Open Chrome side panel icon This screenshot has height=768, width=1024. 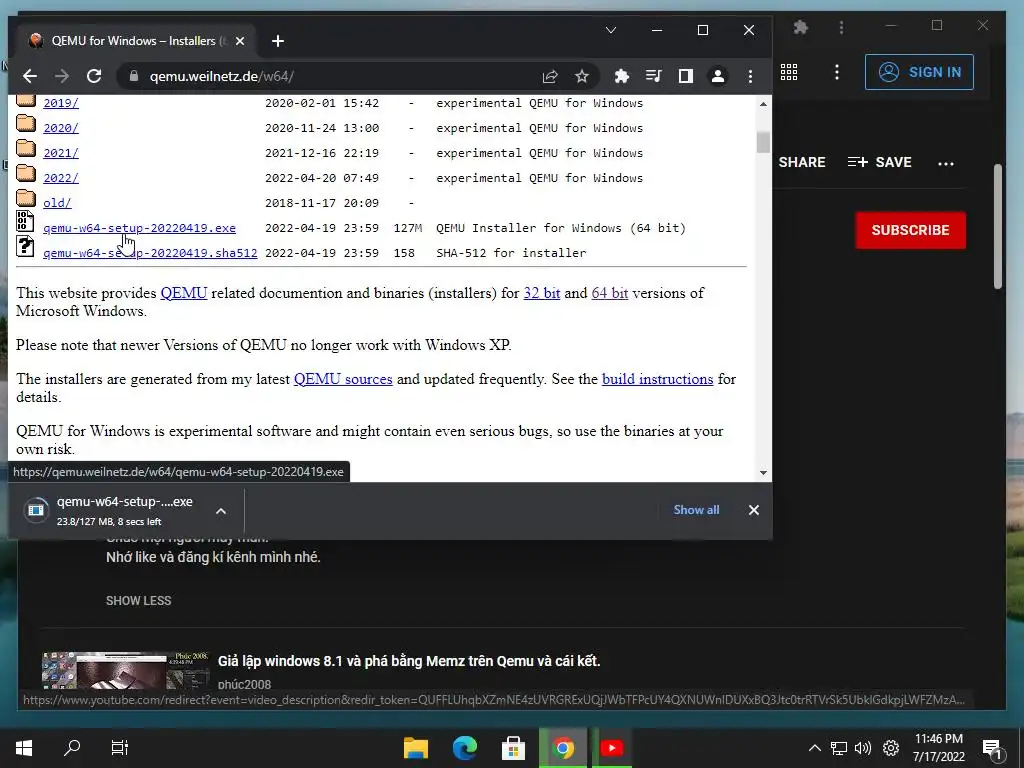point(686,76)
